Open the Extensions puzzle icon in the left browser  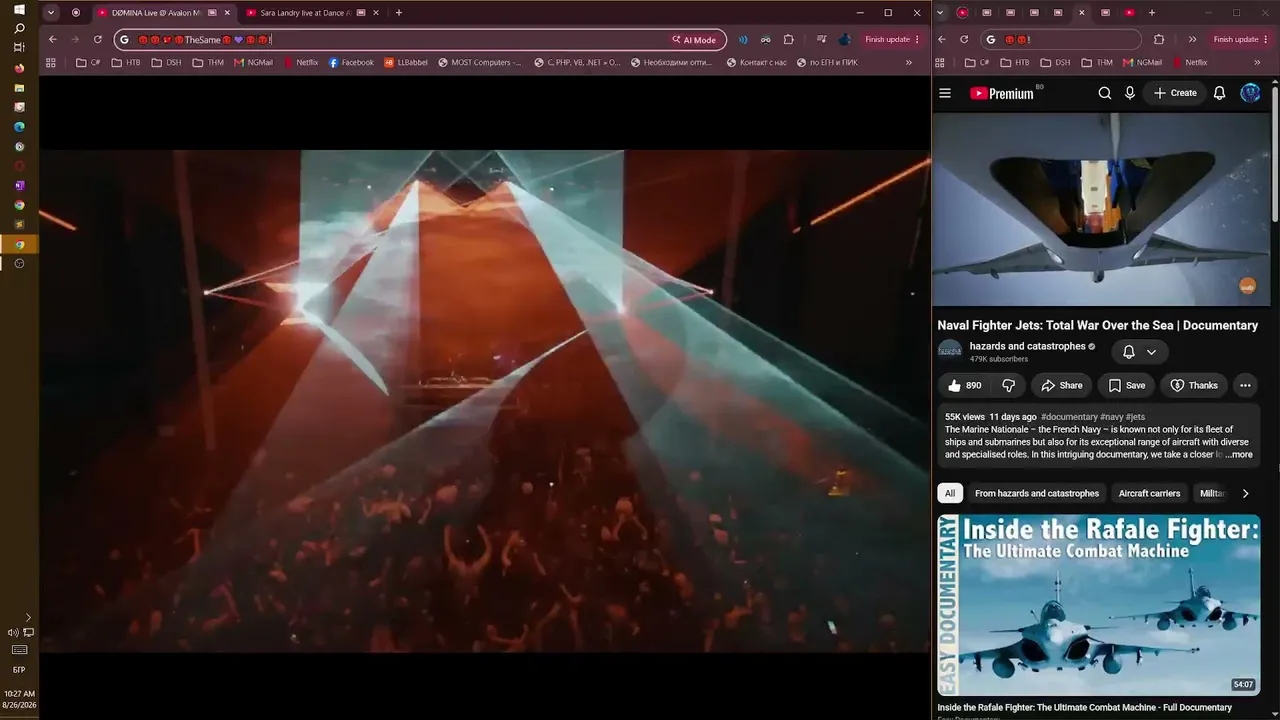coord(788,40)
